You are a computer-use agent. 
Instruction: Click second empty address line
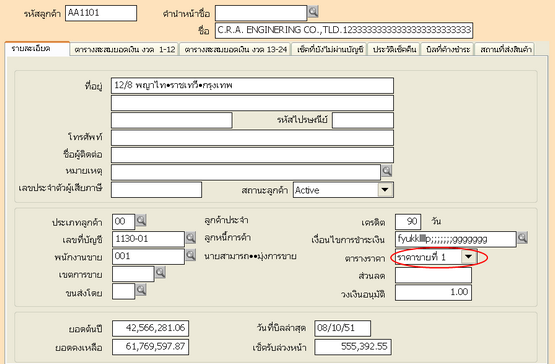(x=252, y=103)
